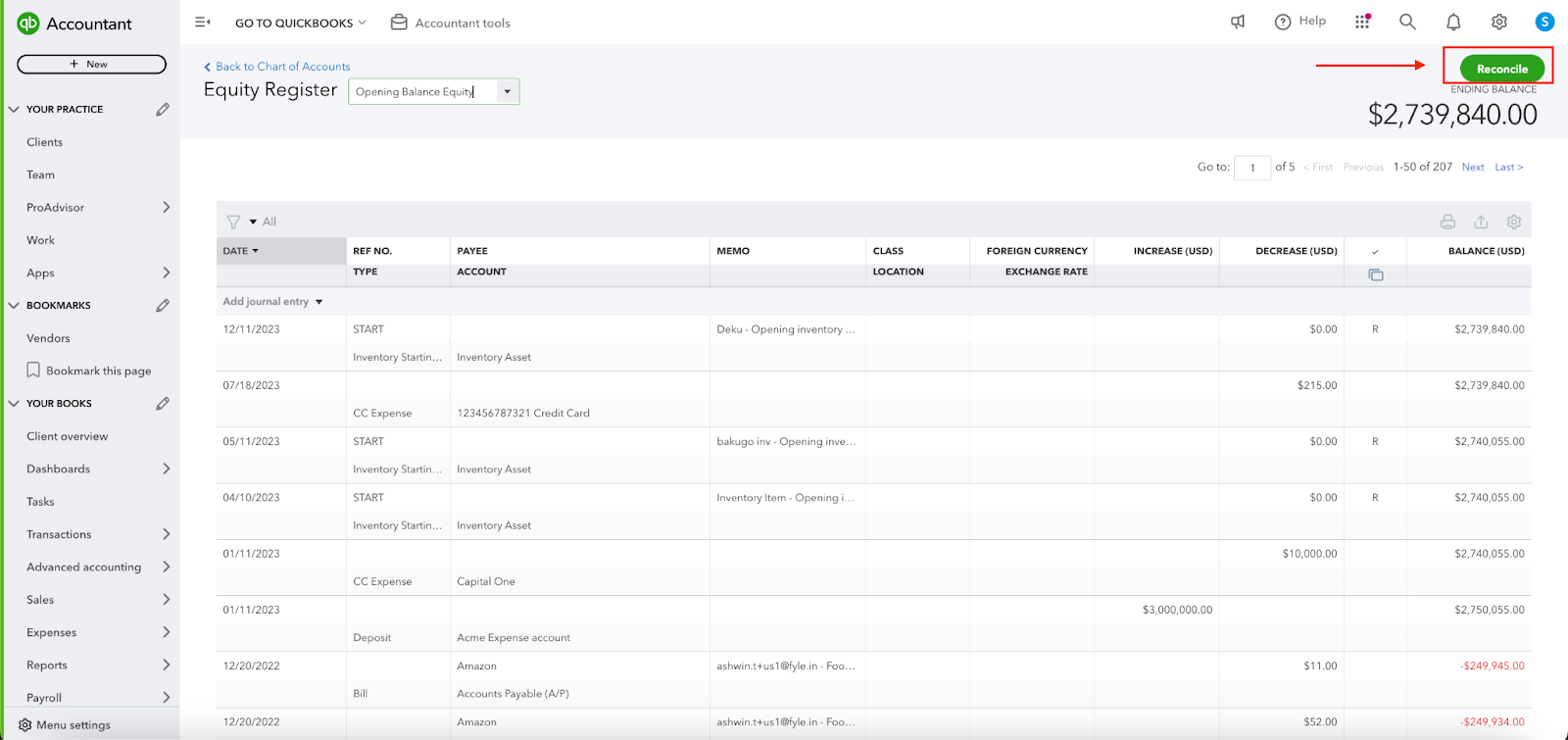This screenshot has height=740, width=1568.
Task: Click the bookmark icon for this page
Action: [x=33, y=370]
